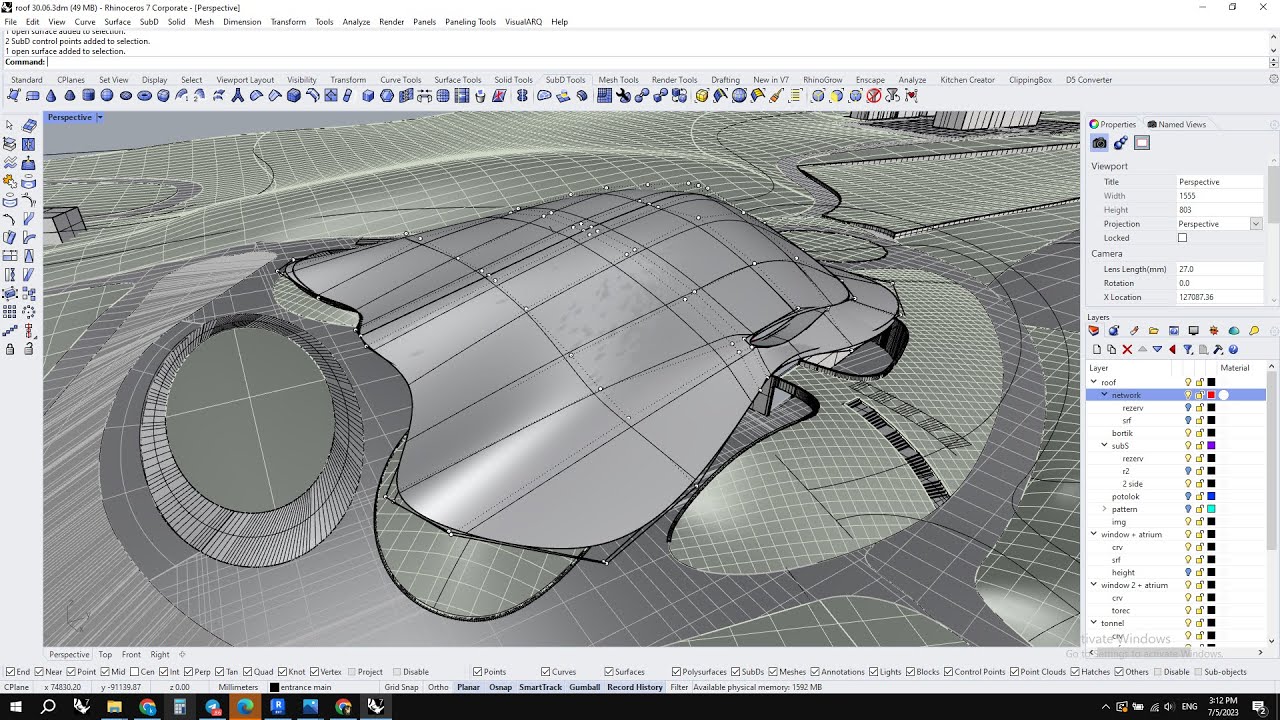Viewport: 1280px width, 720px height.
Task: Switch to the Mesh Tools tab
Action: [x=618, y=80]
